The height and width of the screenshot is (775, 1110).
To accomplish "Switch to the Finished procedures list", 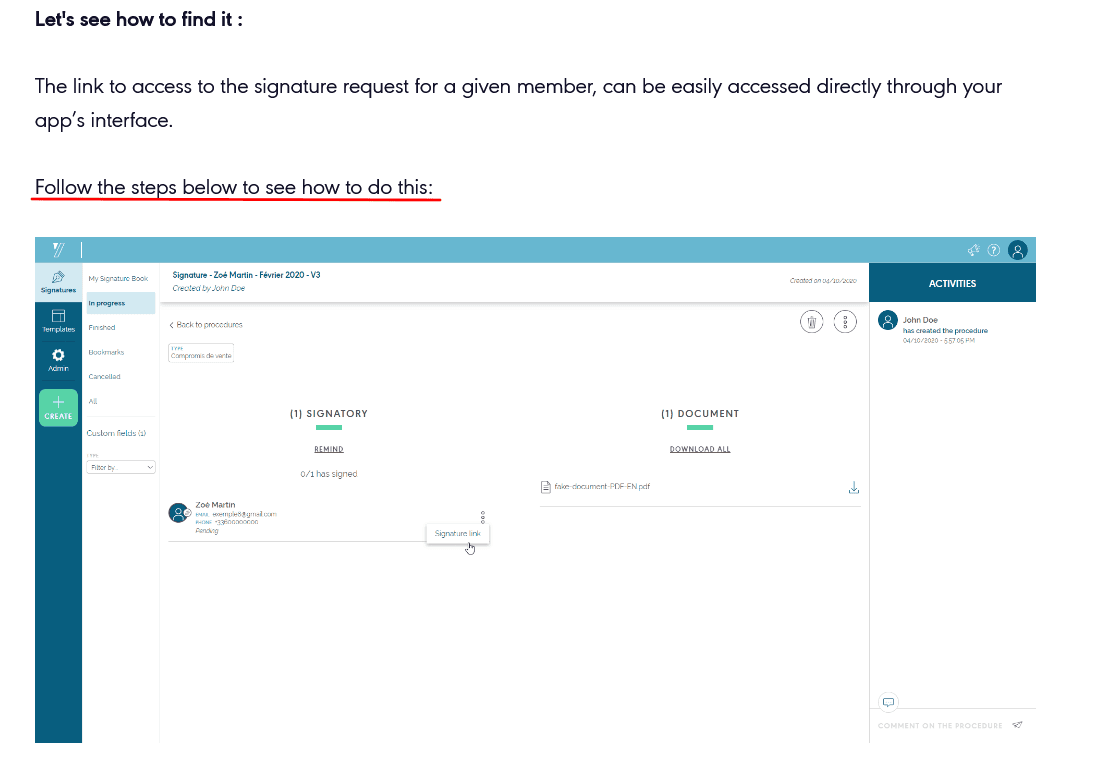I will click(102, 328).
